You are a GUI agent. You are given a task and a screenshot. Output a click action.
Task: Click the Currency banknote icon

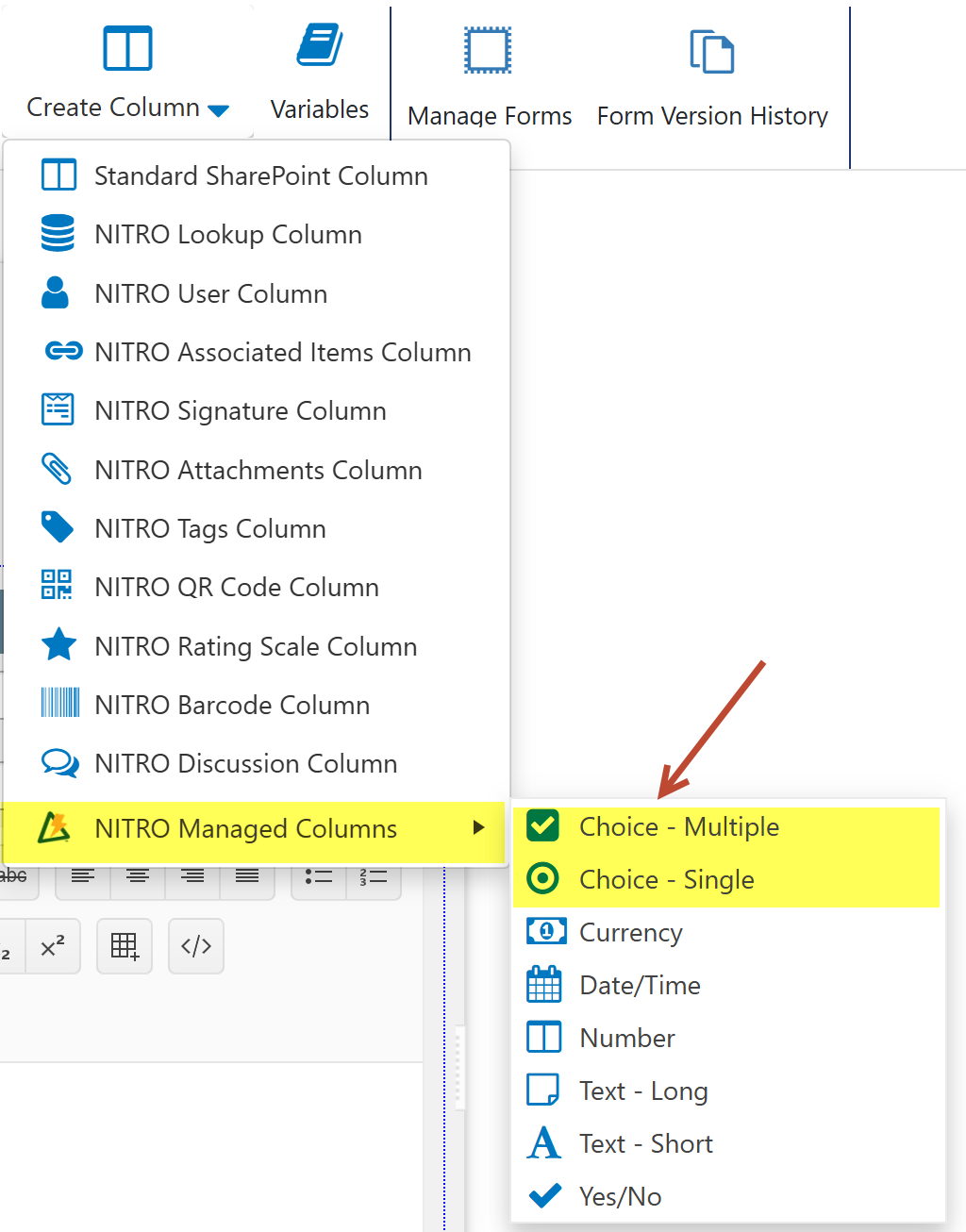pyautogui.click(x=546, y=931)
